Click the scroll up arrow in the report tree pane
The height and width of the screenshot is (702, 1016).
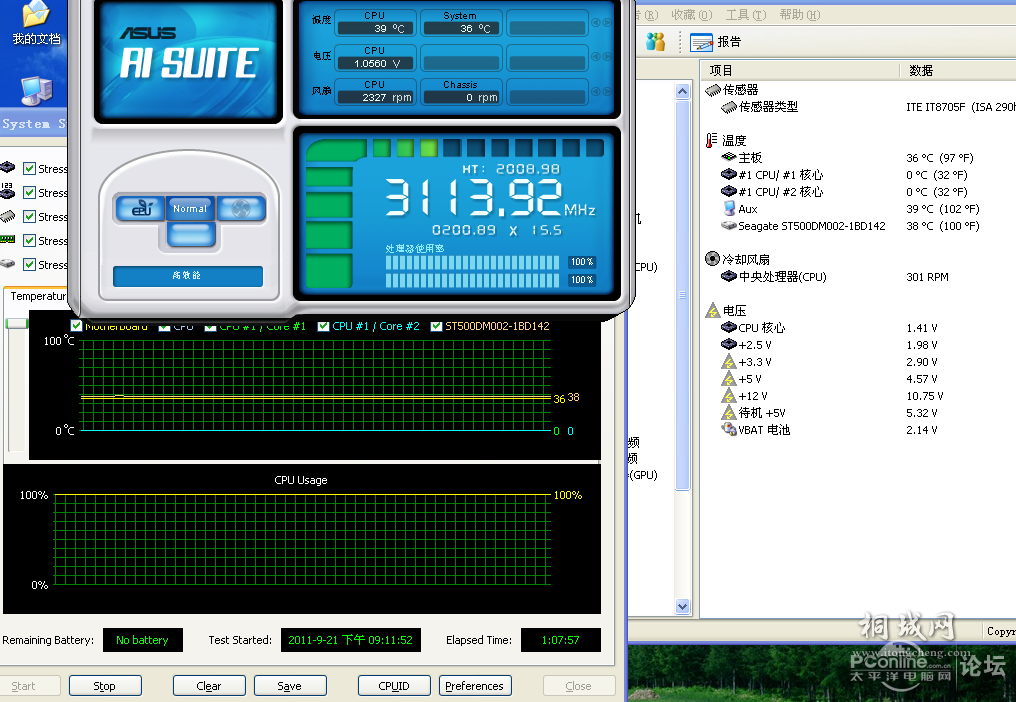(682, 91)
